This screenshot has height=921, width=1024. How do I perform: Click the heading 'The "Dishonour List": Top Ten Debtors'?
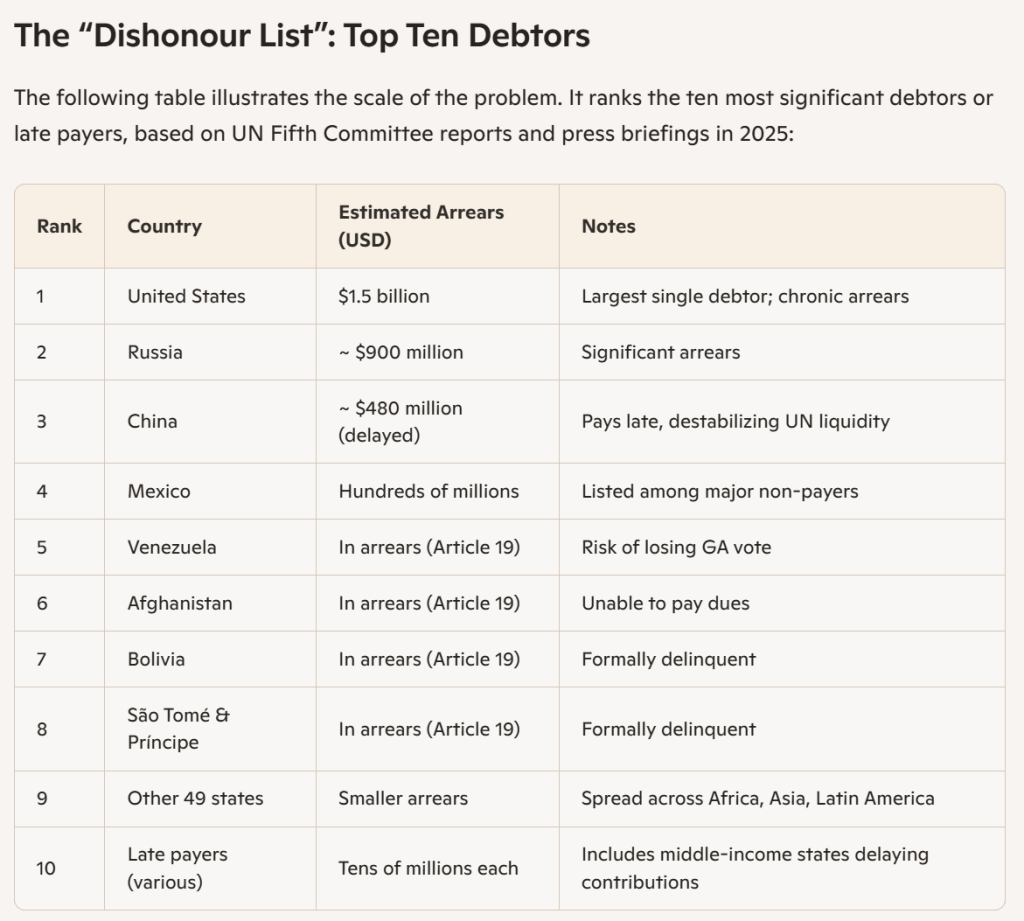point(302,35)
